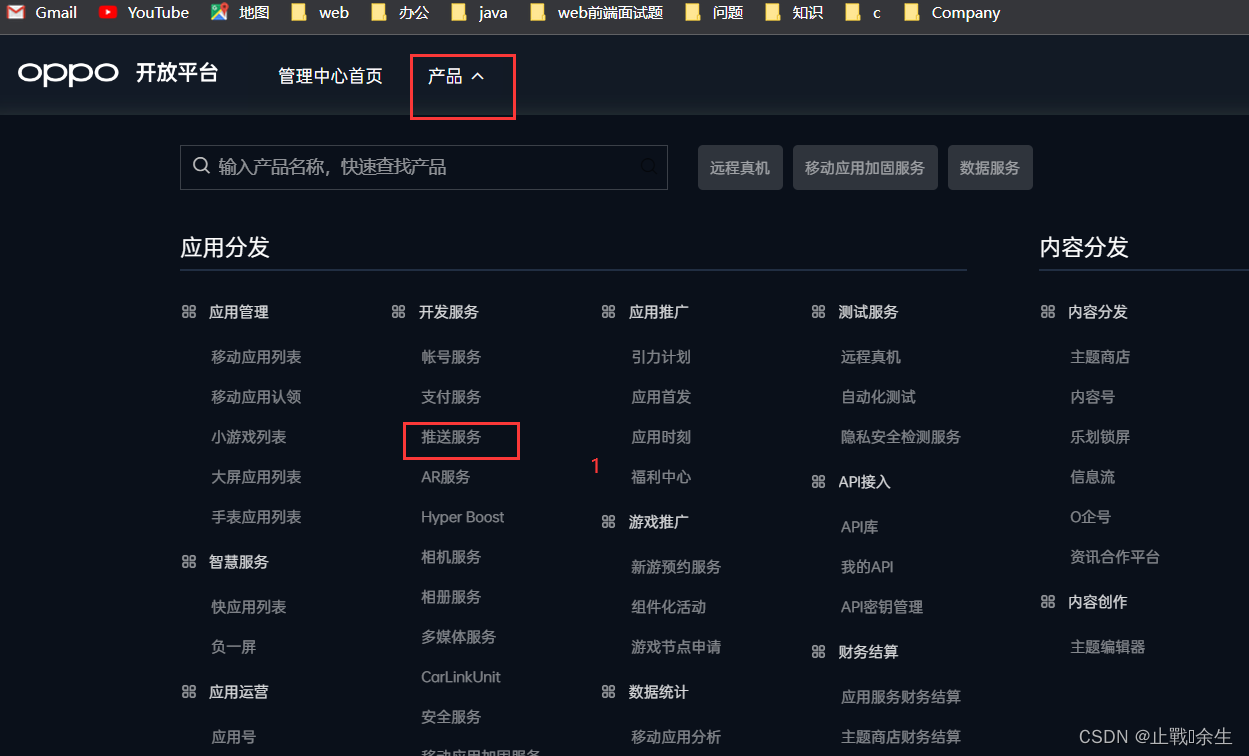
Task: Click the grid icon beside API接入
Action: (819, 482)
